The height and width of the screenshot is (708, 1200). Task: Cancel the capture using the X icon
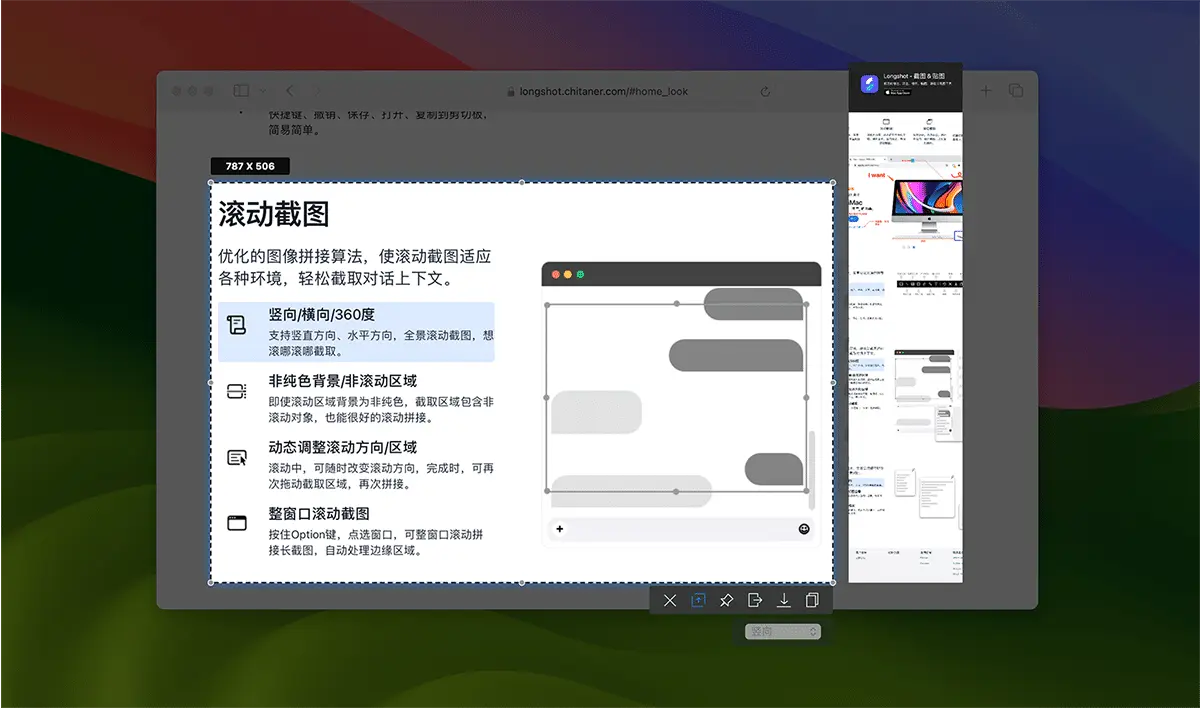[670, 600]
